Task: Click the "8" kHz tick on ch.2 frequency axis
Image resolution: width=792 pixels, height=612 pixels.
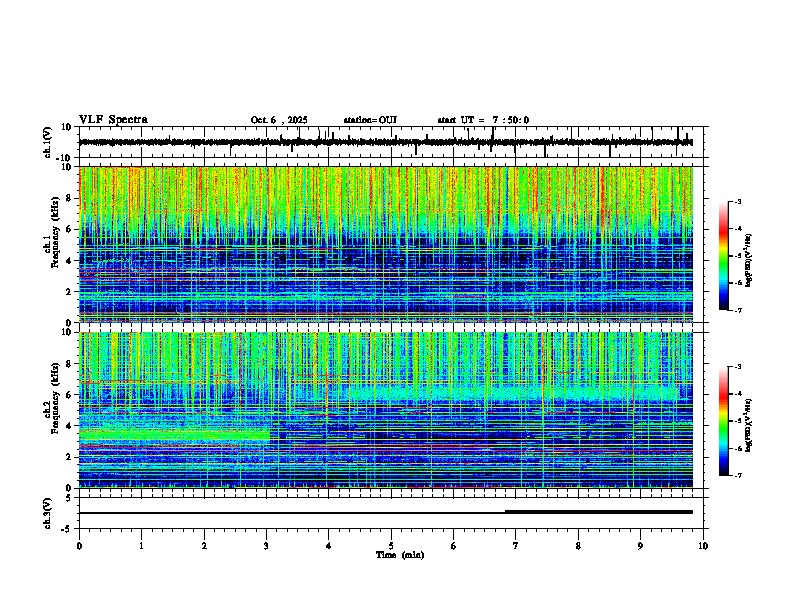Action: (70, 364)
